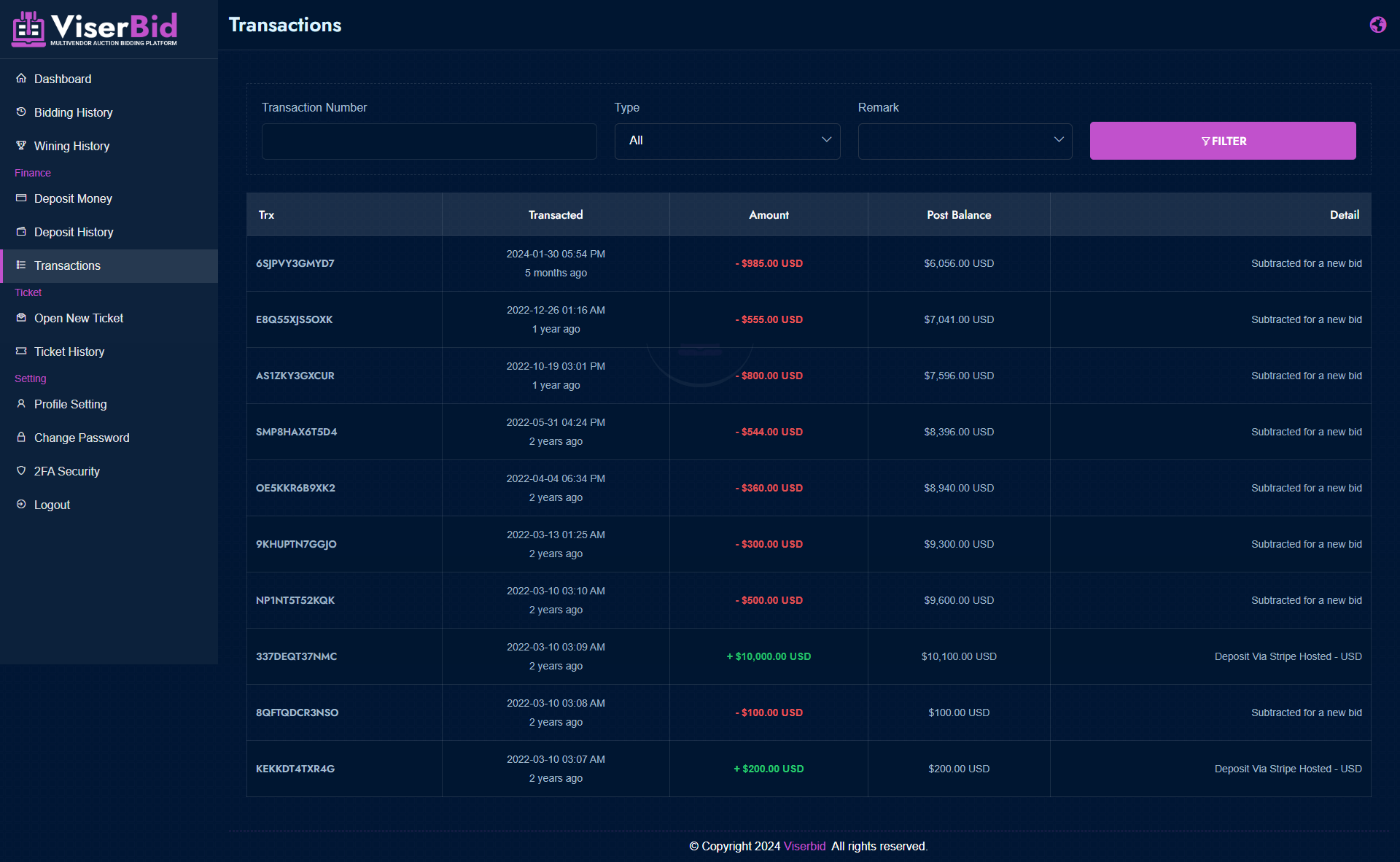Click the Dashboard home icon

point(21,78)
